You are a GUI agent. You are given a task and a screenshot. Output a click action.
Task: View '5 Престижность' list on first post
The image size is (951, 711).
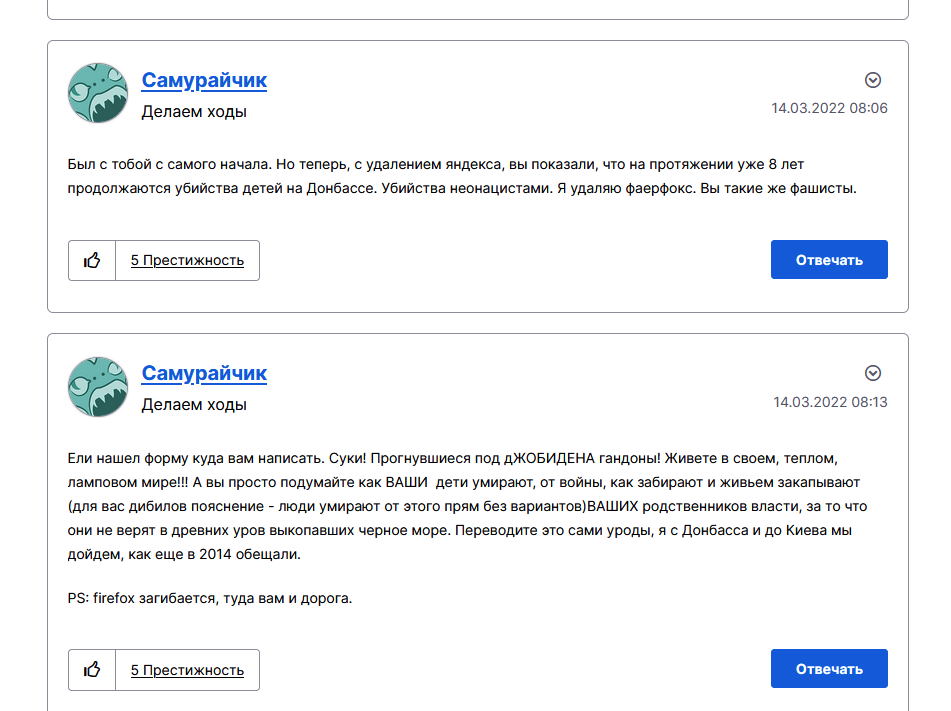(187, 260)
